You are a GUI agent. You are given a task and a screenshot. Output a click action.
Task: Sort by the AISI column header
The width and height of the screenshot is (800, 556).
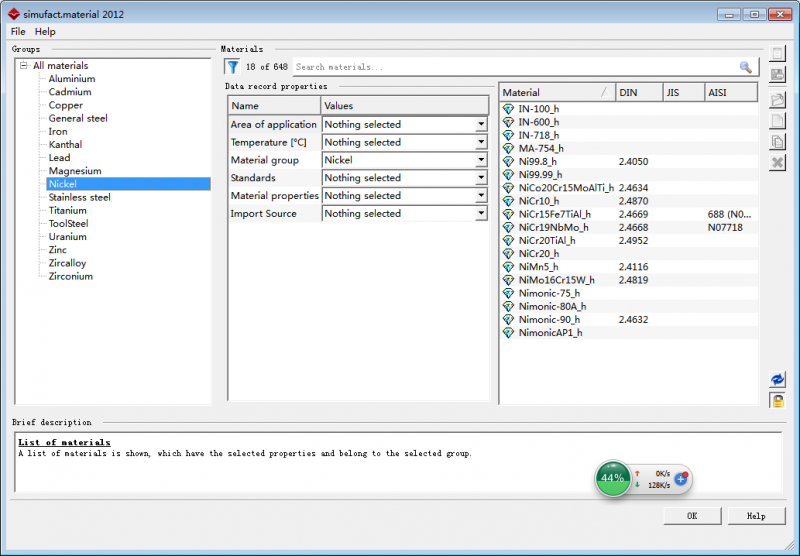tap(731, 92)
